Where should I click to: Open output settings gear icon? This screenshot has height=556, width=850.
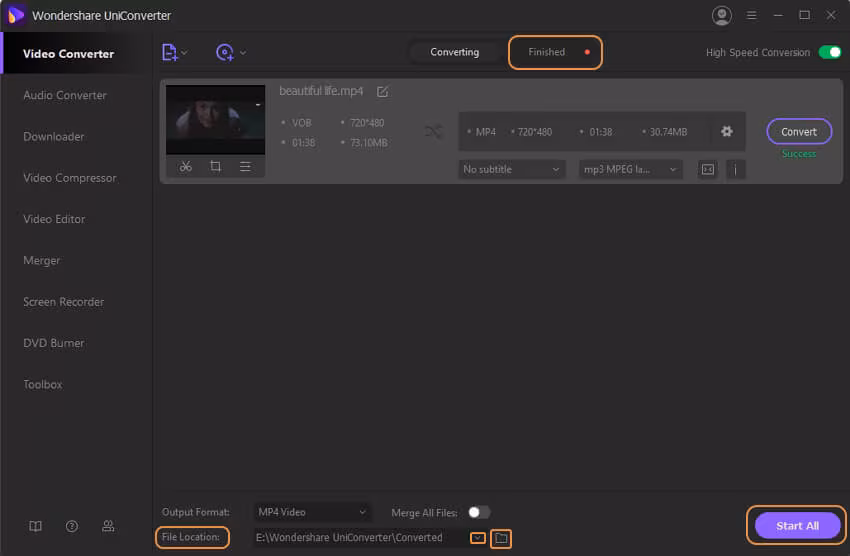pos(726,131)
